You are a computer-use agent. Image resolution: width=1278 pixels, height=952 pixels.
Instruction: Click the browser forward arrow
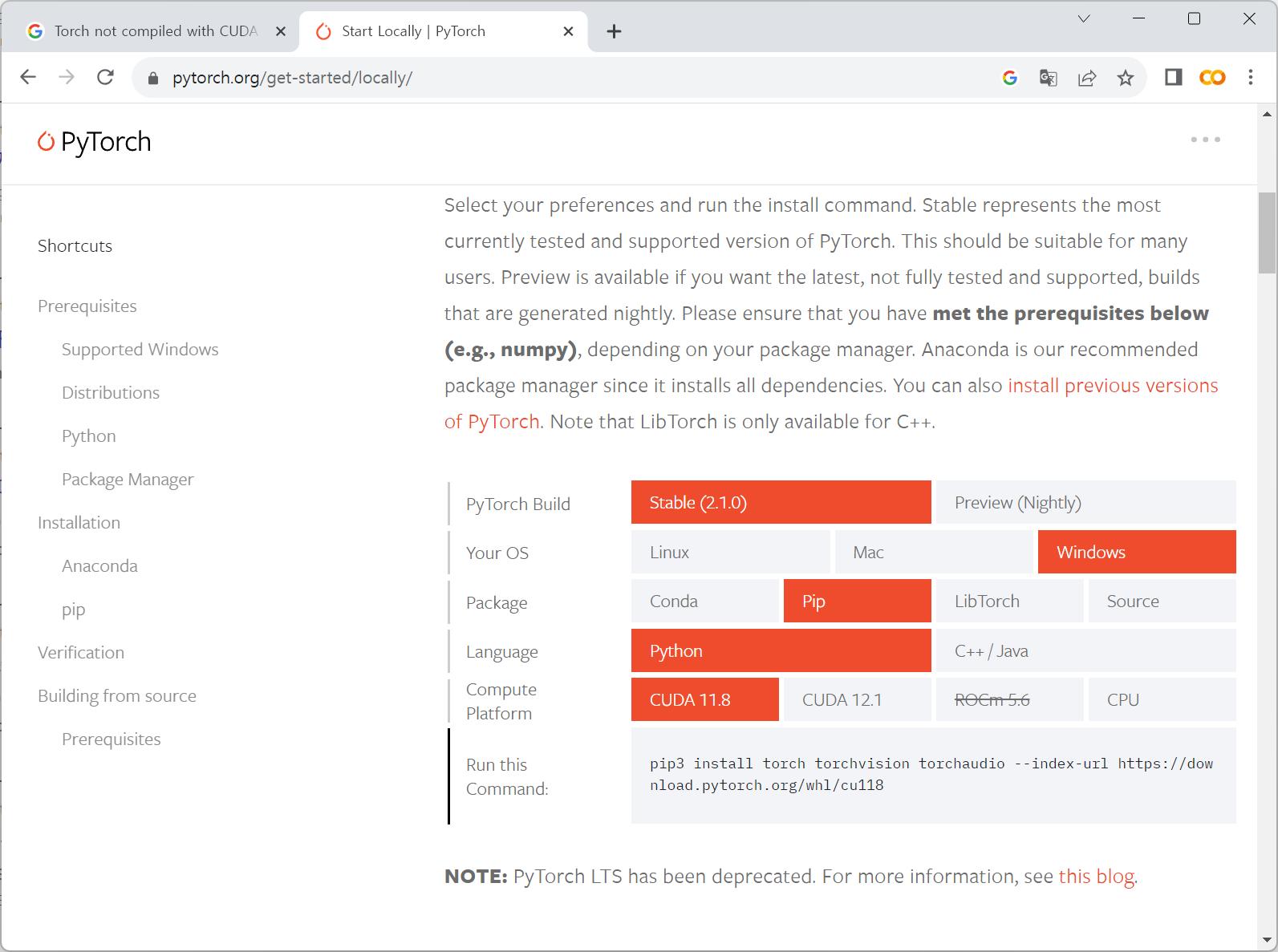coord(67,77)
